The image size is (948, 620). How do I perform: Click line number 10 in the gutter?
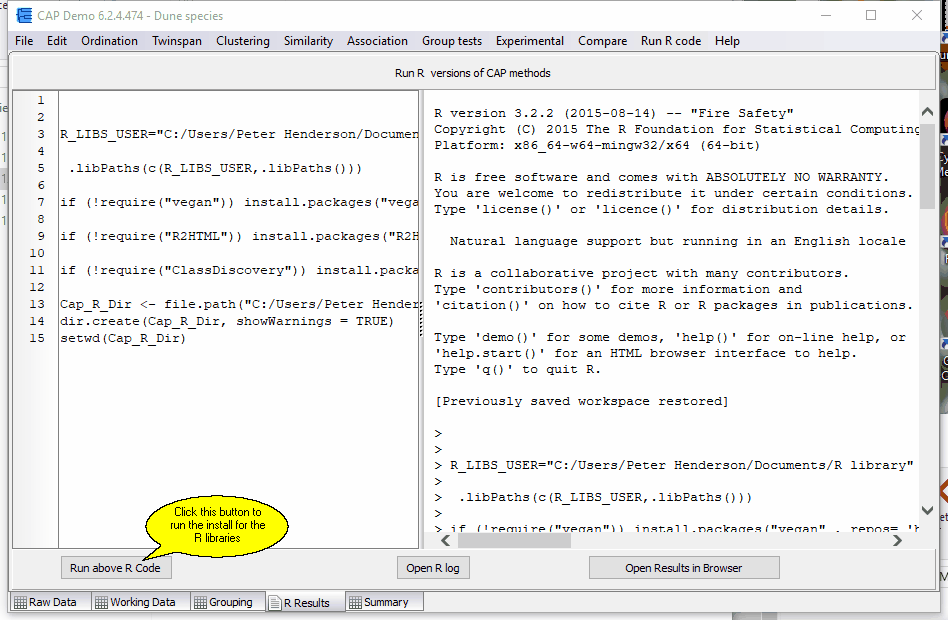(x=37, y=253)
